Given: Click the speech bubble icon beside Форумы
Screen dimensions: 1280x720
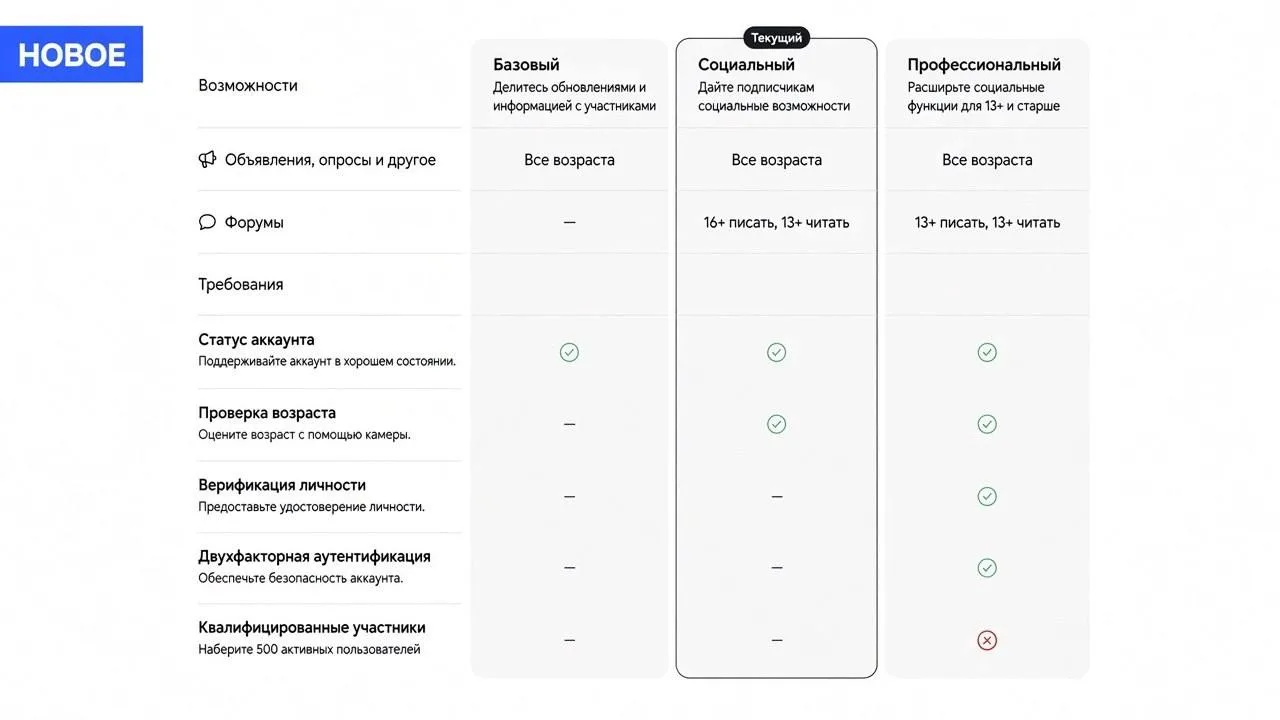Looking at the screenshot, I should pyautogui.click(x=207, y=222).
